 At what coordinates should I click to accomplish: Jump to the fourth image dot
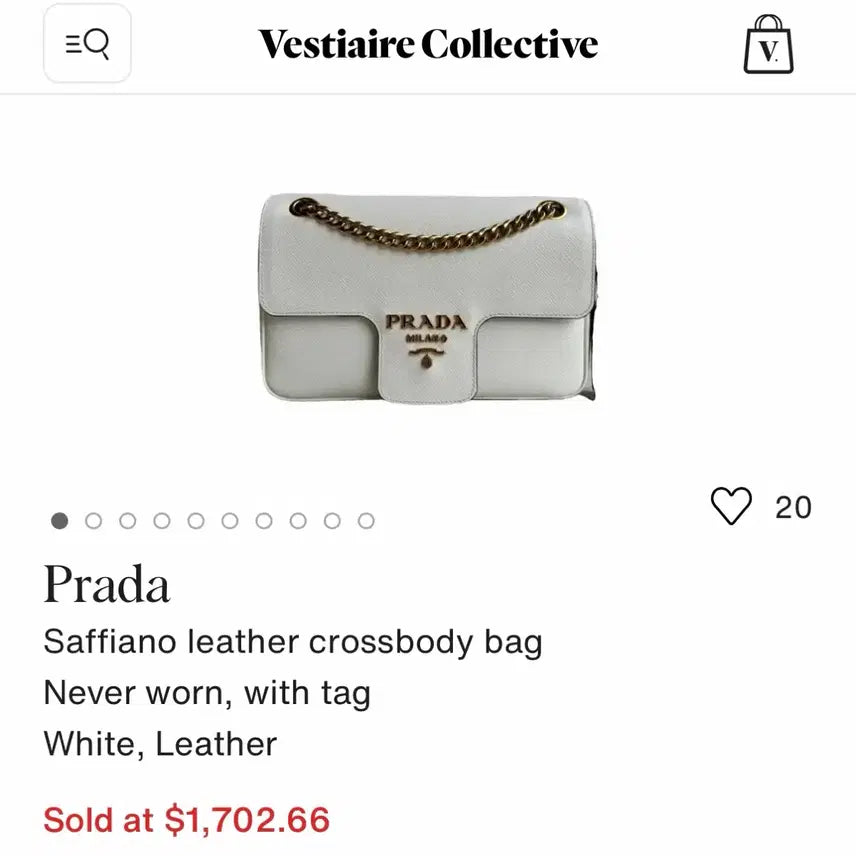click(x=162, y=521)
